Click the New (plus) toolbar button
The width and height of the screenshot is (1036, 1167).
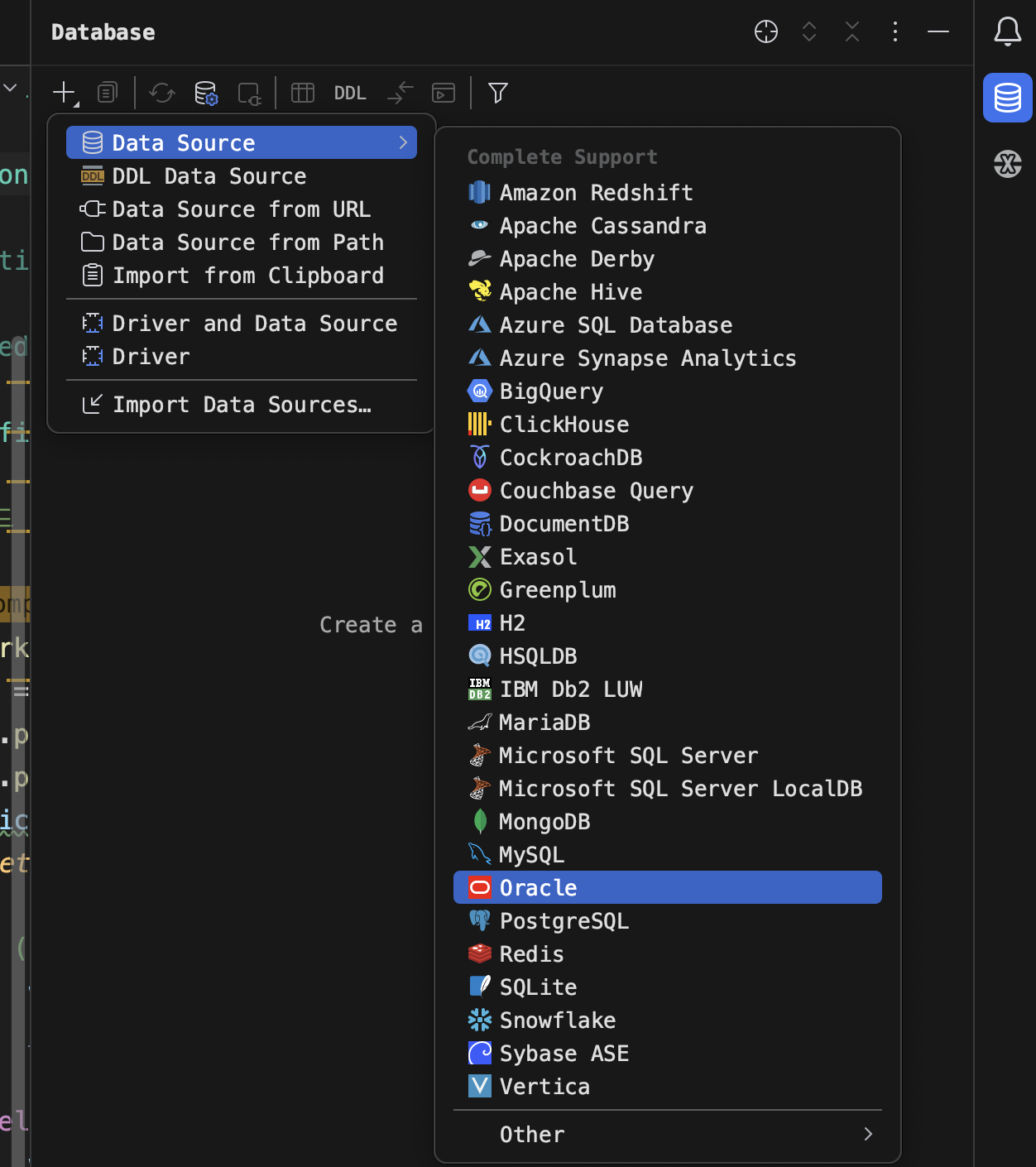click(x=65, y=93)
